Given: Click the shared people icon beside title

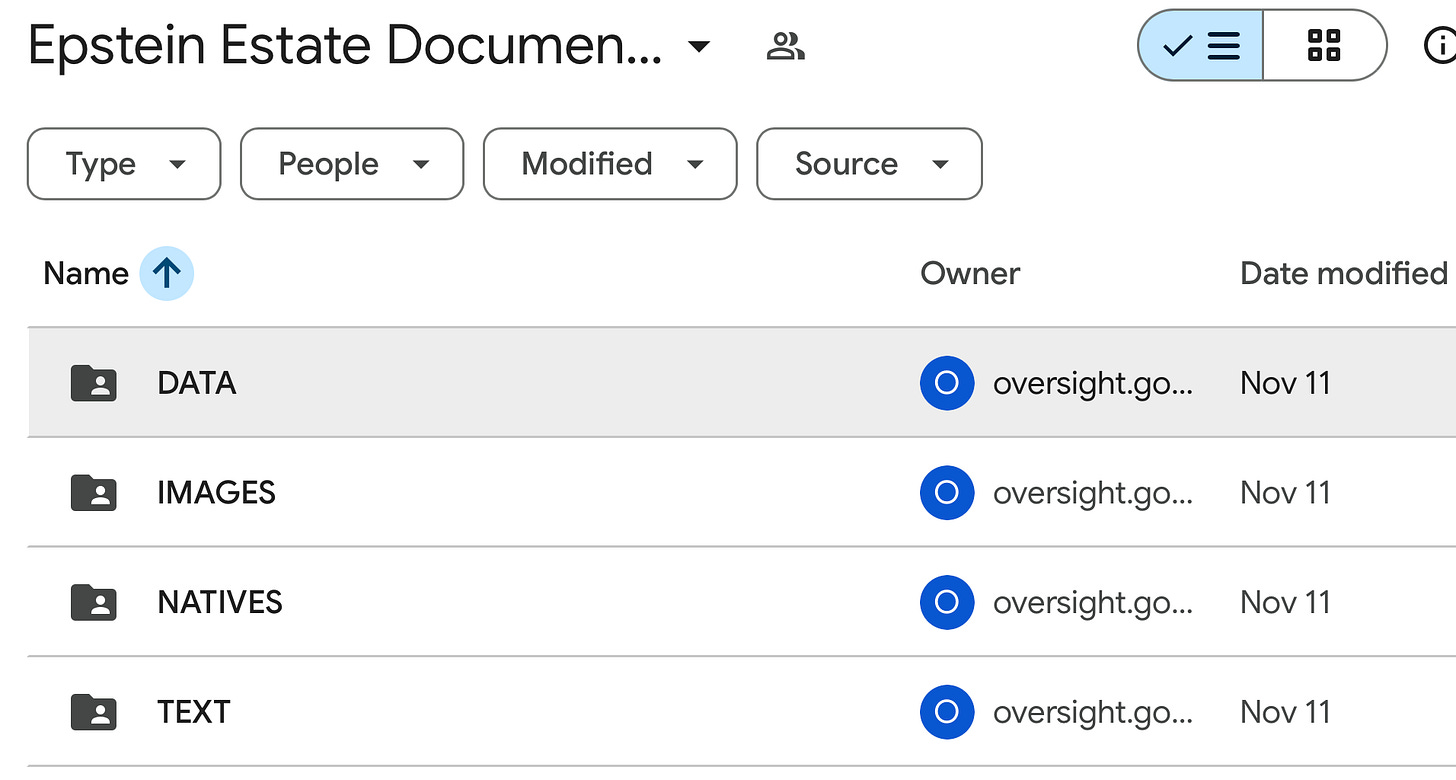Looking at the screenshot, I should point(786,45).
